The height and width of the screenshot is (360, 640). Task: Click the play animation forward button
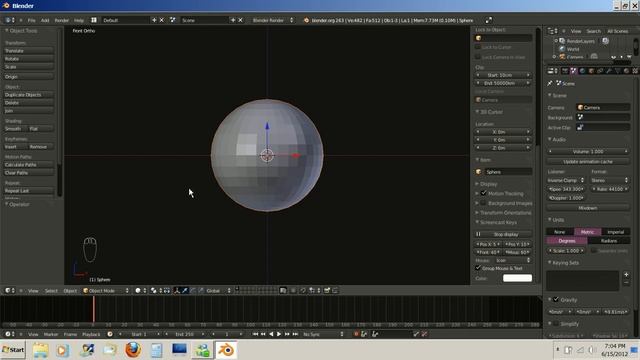coord(279,334)
